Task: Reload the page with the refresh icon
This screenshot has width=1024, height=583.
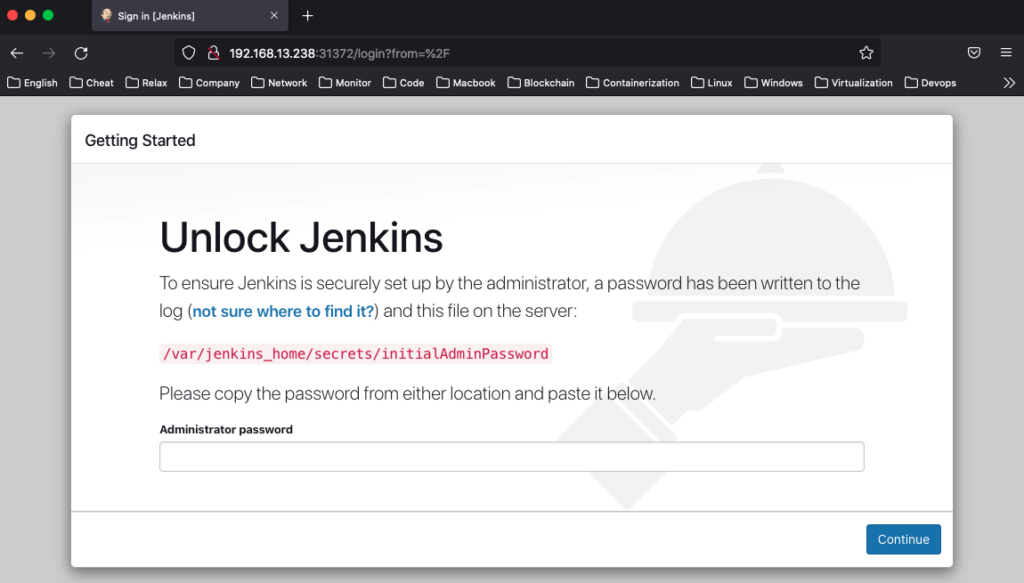Action: 81,53
